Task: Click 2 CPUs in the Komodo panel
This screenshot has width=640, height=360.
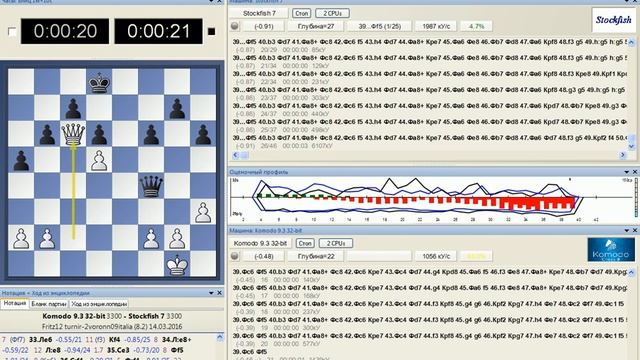Action: 336,243
